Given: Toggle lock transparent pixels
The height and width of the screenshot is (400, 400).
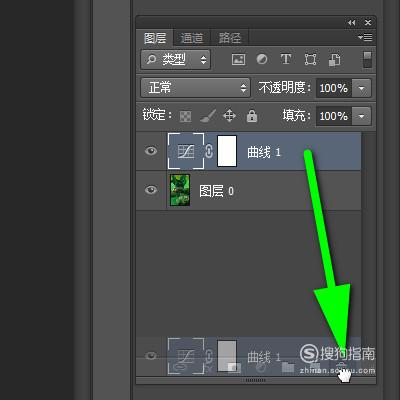Looking at the screenshot, I should (185, 116).
